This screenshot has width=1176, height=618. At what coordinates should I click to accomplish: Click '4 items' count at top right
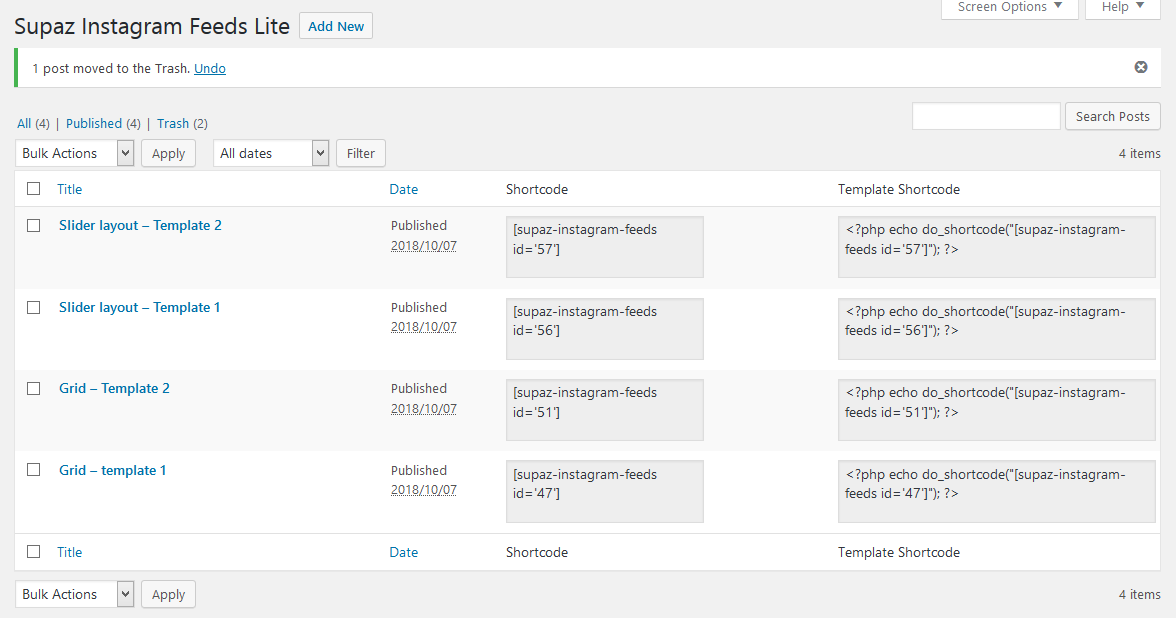tap(1139, 153)
